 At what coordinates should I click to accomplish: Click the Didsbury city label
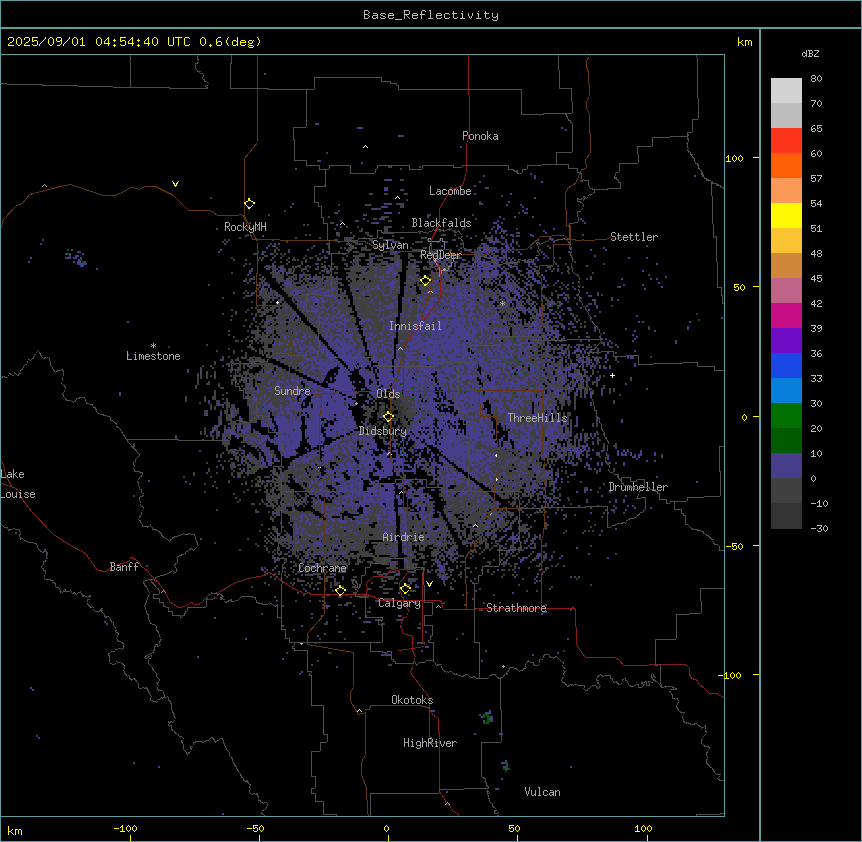pyautogui.click(x=383, y=431)
